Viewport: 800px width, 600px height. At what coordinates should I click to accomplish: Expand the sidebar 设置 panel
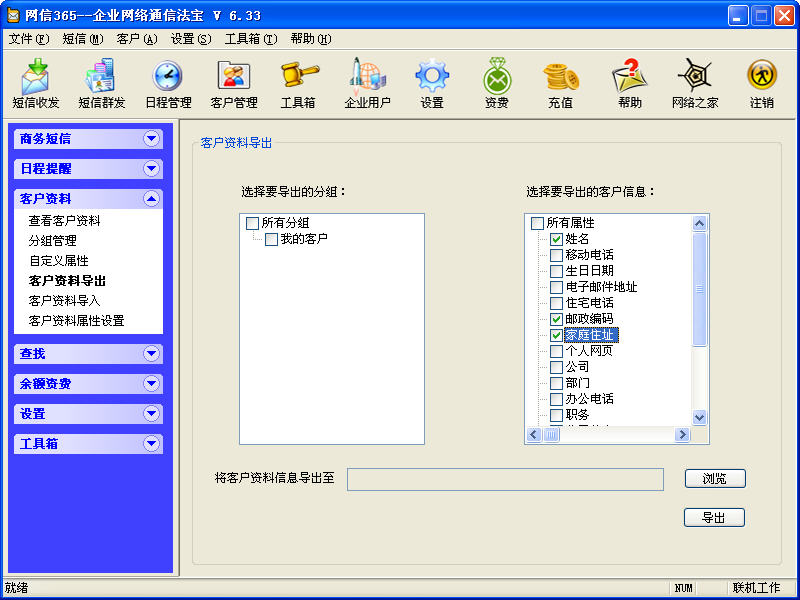point(152,414)
